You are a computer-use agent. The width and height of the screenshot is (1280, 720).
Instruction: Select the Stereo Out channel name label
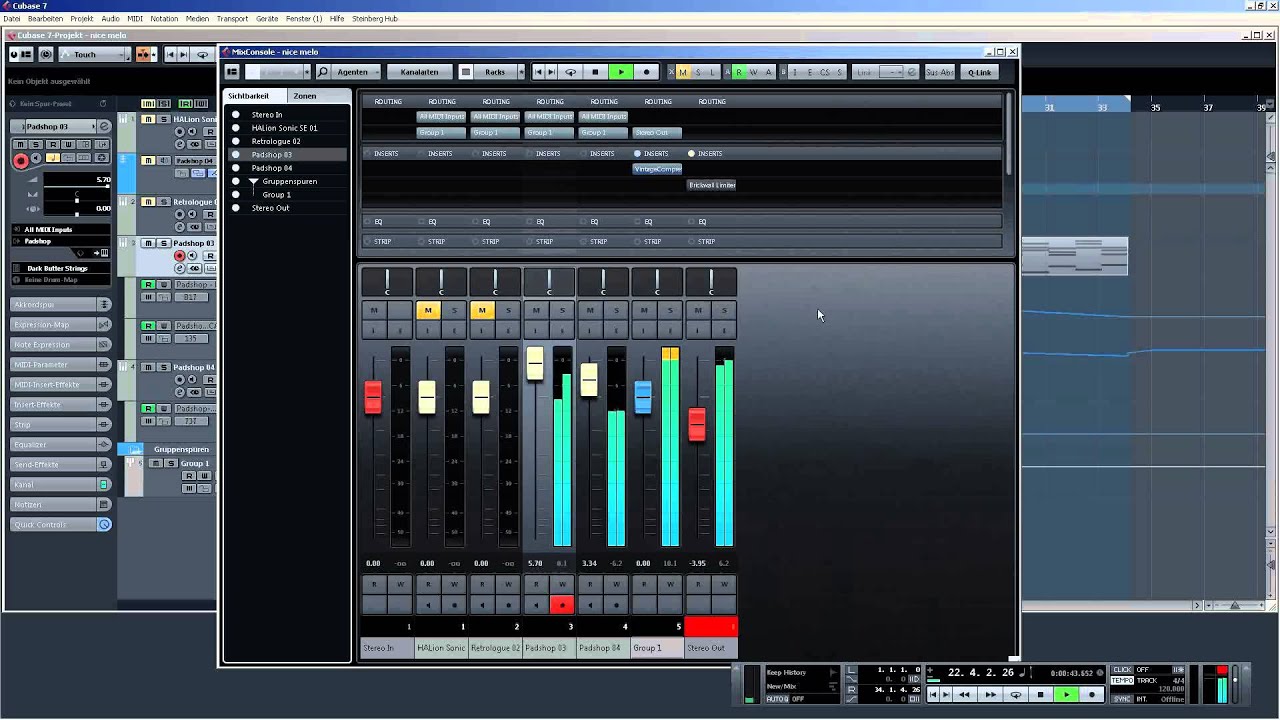click(x=711, y=648)
